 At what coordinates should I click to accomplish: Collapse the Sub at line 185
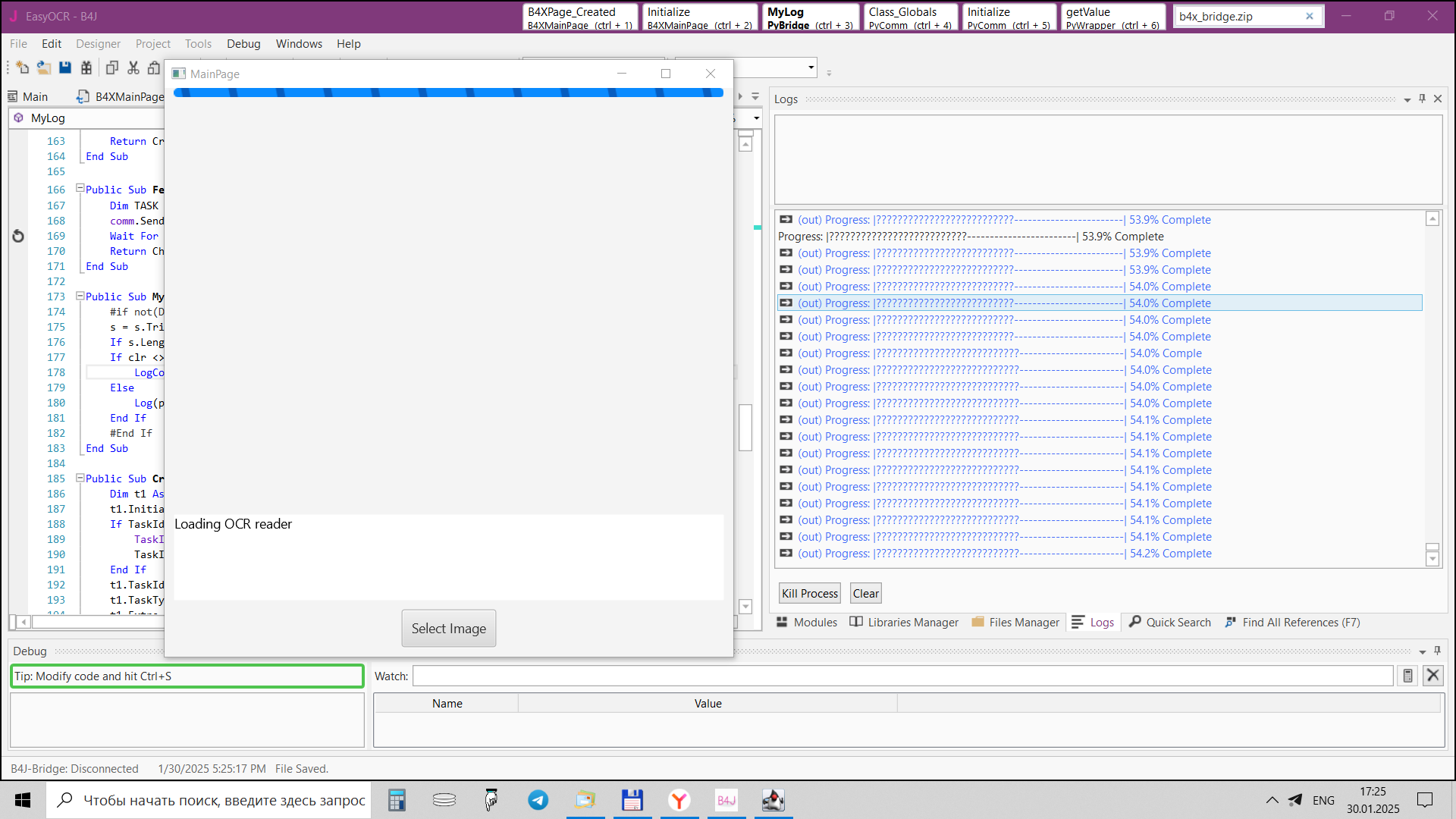[80, 478]
